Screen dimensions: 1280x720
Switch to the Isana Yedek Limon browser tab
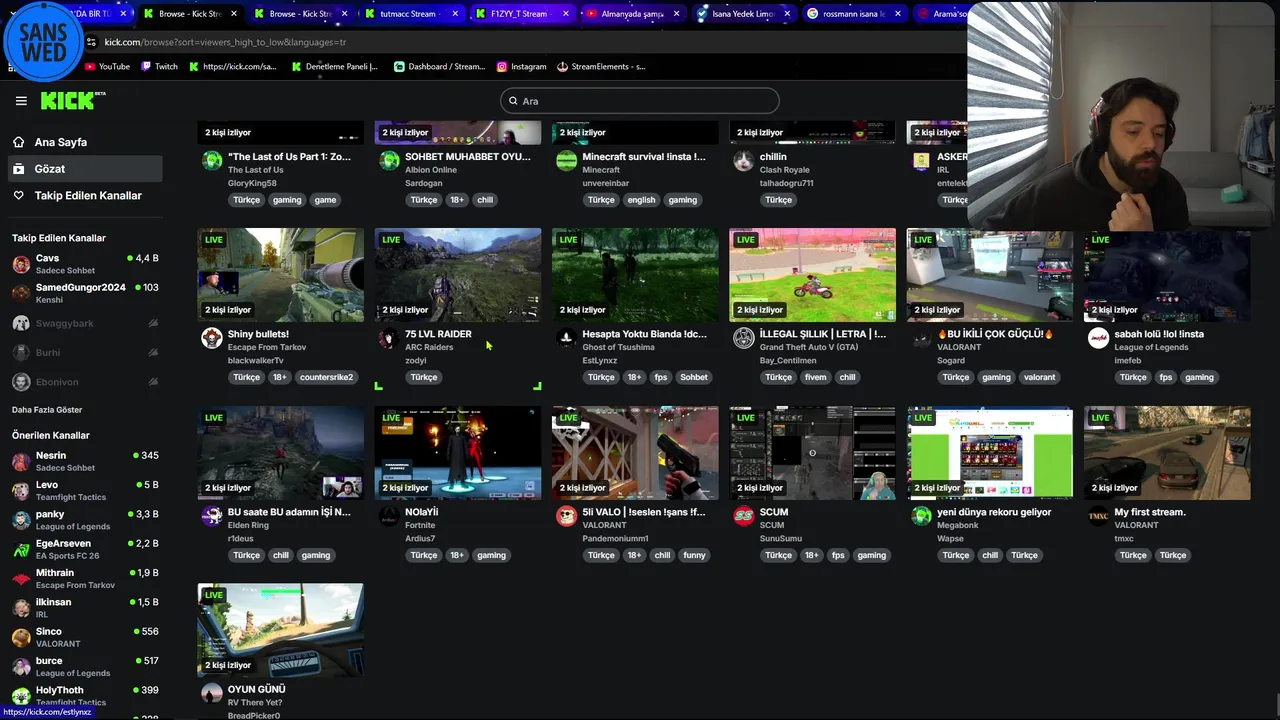point(743,14)
